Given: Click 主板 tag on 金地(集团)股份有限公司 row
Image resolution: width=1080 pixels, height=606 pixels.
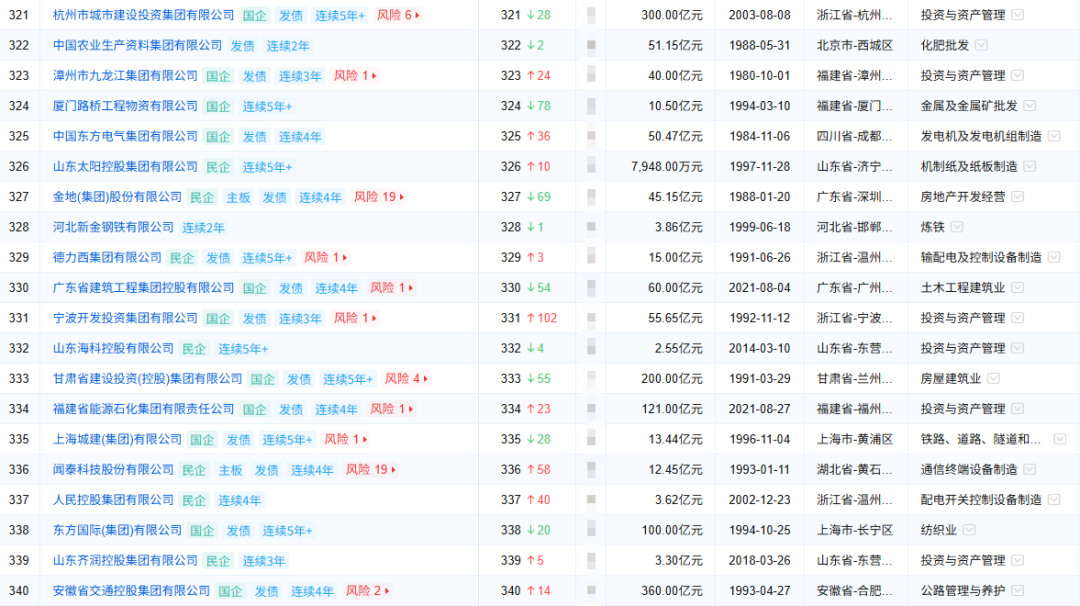Looking at the screenshot, I should (238, 198).
